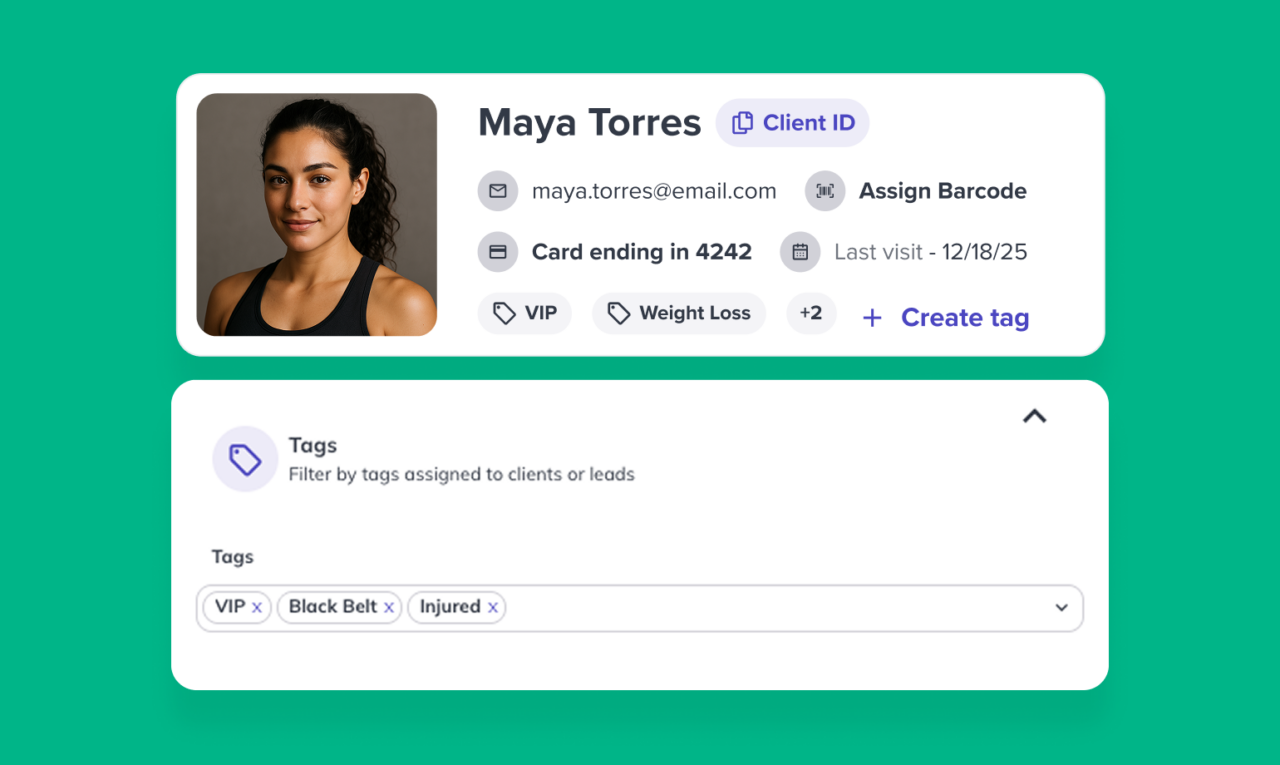1280x765 pixels.
Task: Open the Tags dropdown arrow
Action: tap(1062, 608)
